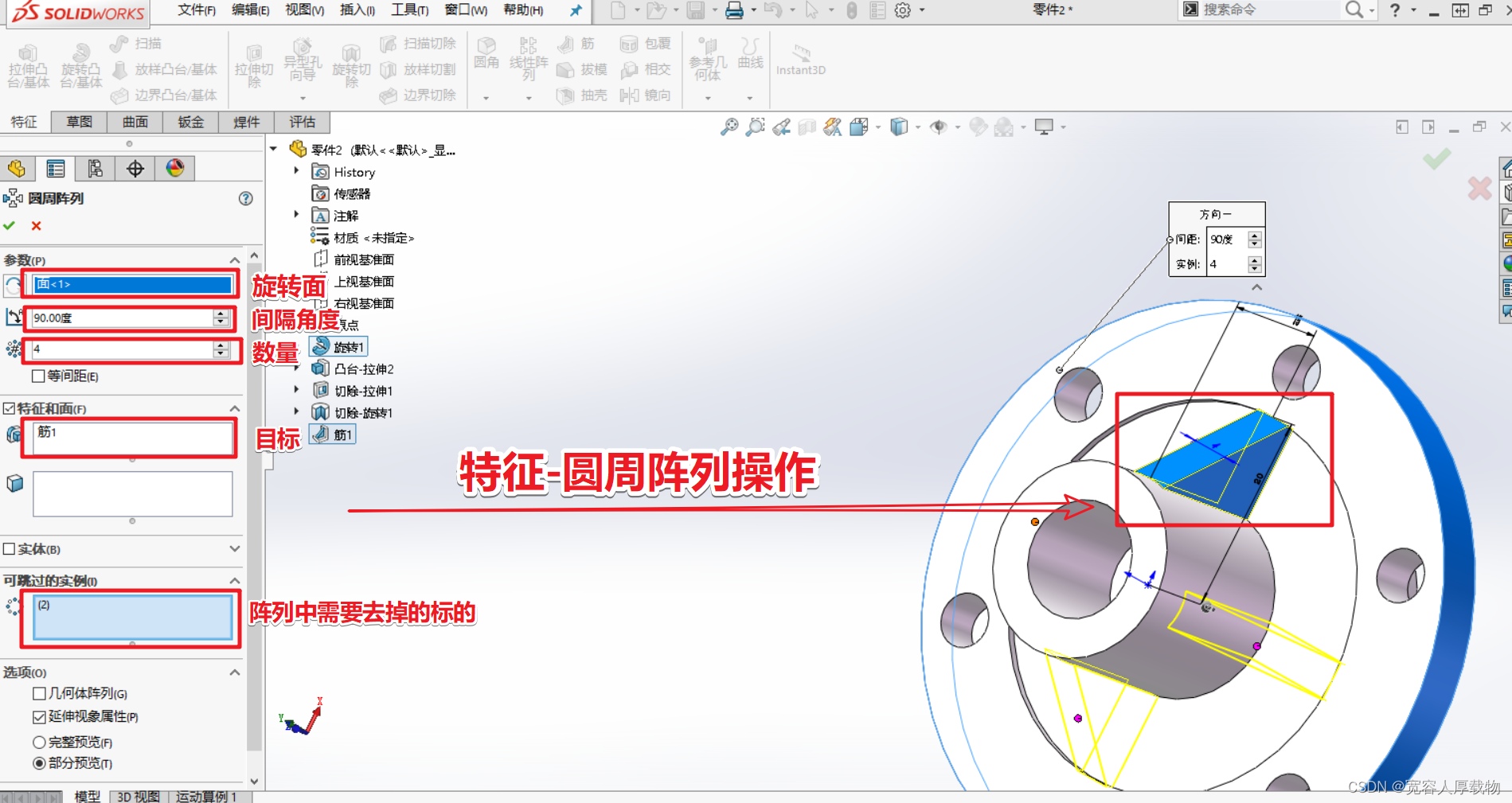Open the 工具 Tools menu
Image resolution: width=1512 pixels, height=803 pixels.
tap(410, 10)
